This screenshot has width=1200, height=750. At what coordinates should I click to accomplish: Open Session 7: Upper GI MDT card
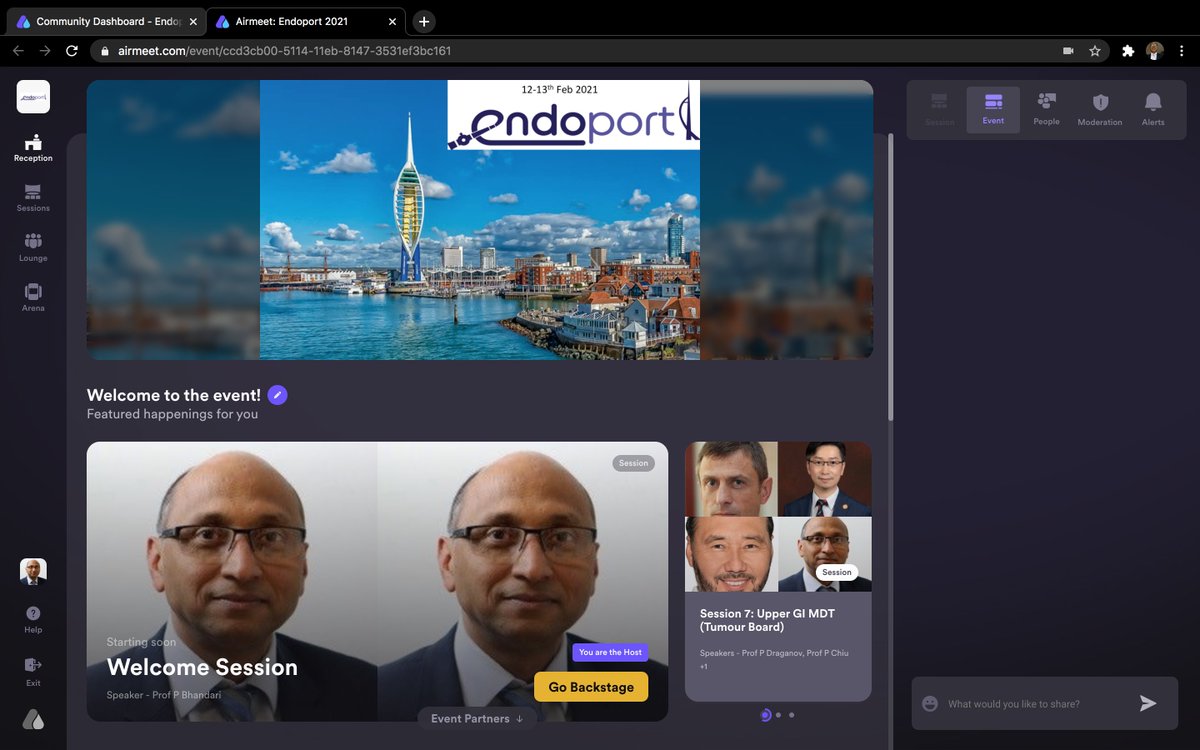click(x=778, y=572)
